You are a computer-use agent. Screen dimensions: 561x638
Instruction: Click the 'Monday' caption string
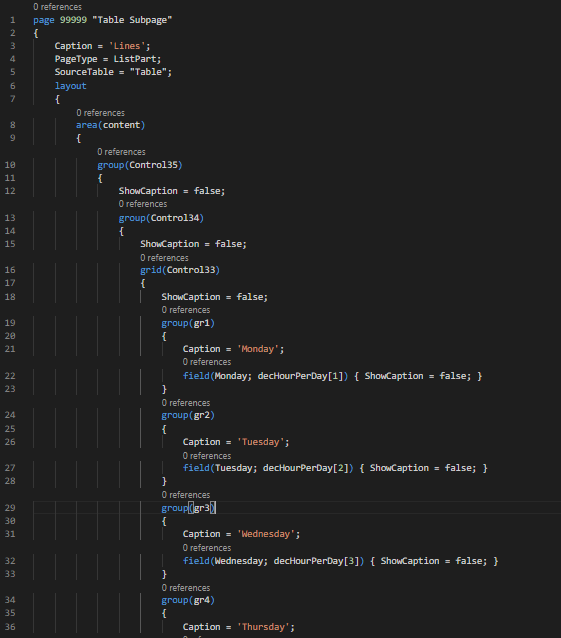[258, 349]
